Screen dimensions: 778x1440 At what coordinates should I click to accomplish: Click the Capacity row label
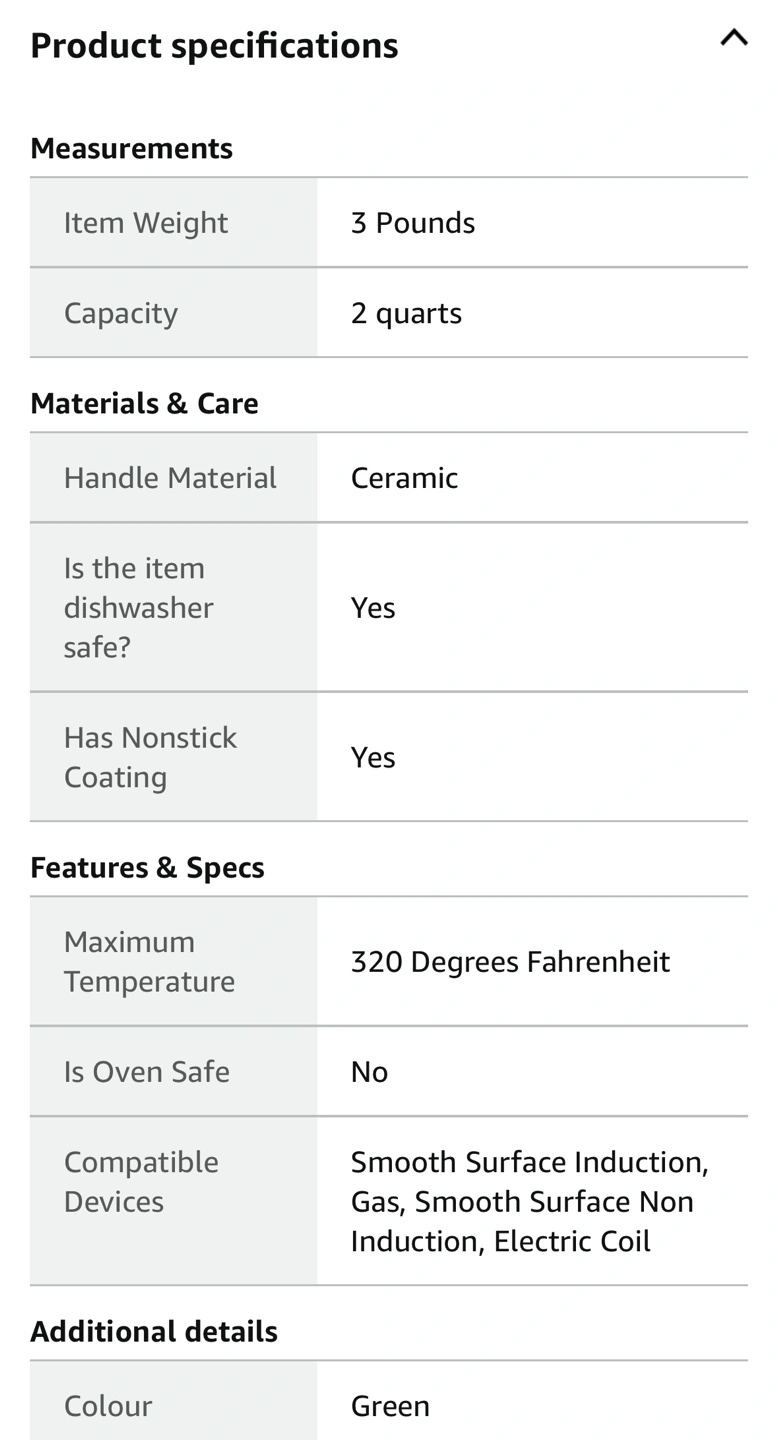click(x=121, y=313)
